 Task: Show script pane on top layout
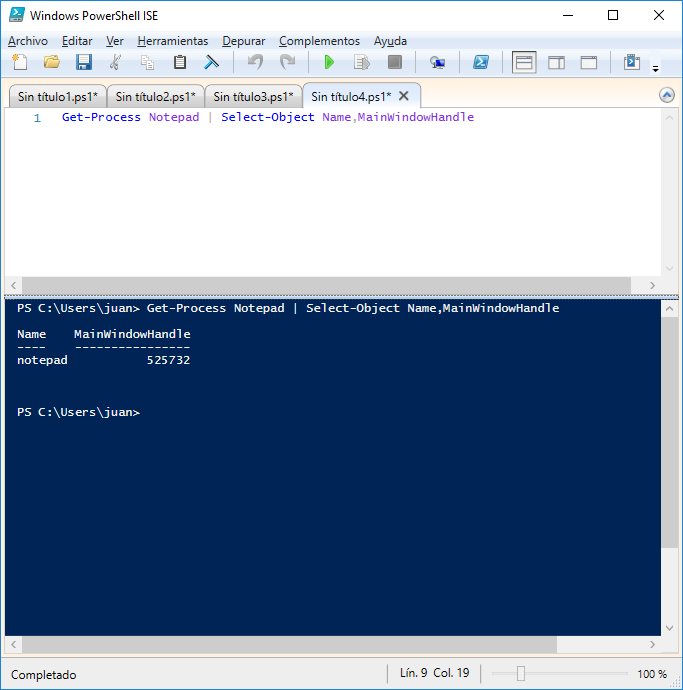524,62
